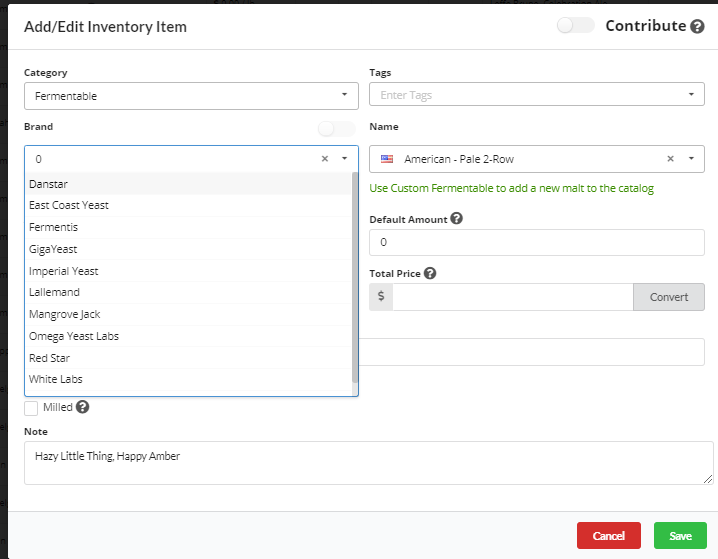Click the green Save button
Image resolution: width=718 pixels, height=559 pixels.
[x=680, y=535]
